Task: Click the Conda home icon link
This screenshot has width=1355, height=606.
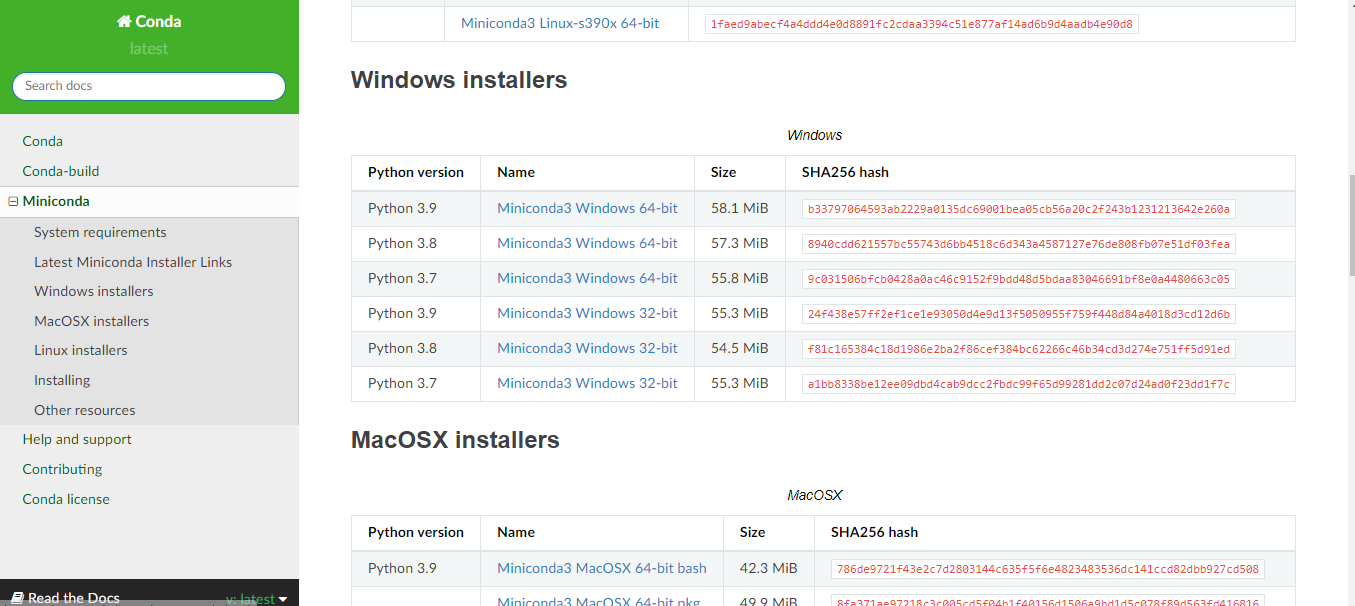Action: coord(149,21)
